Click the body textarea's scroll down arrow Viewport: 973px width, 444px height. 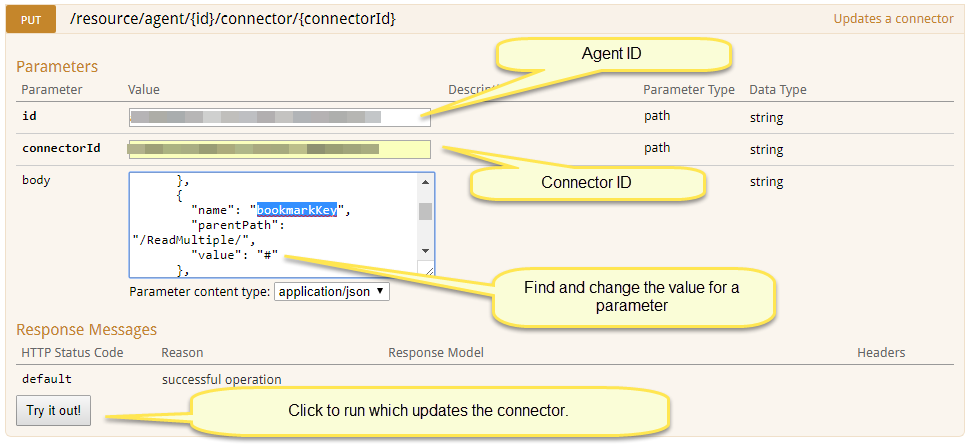(425, 250)
